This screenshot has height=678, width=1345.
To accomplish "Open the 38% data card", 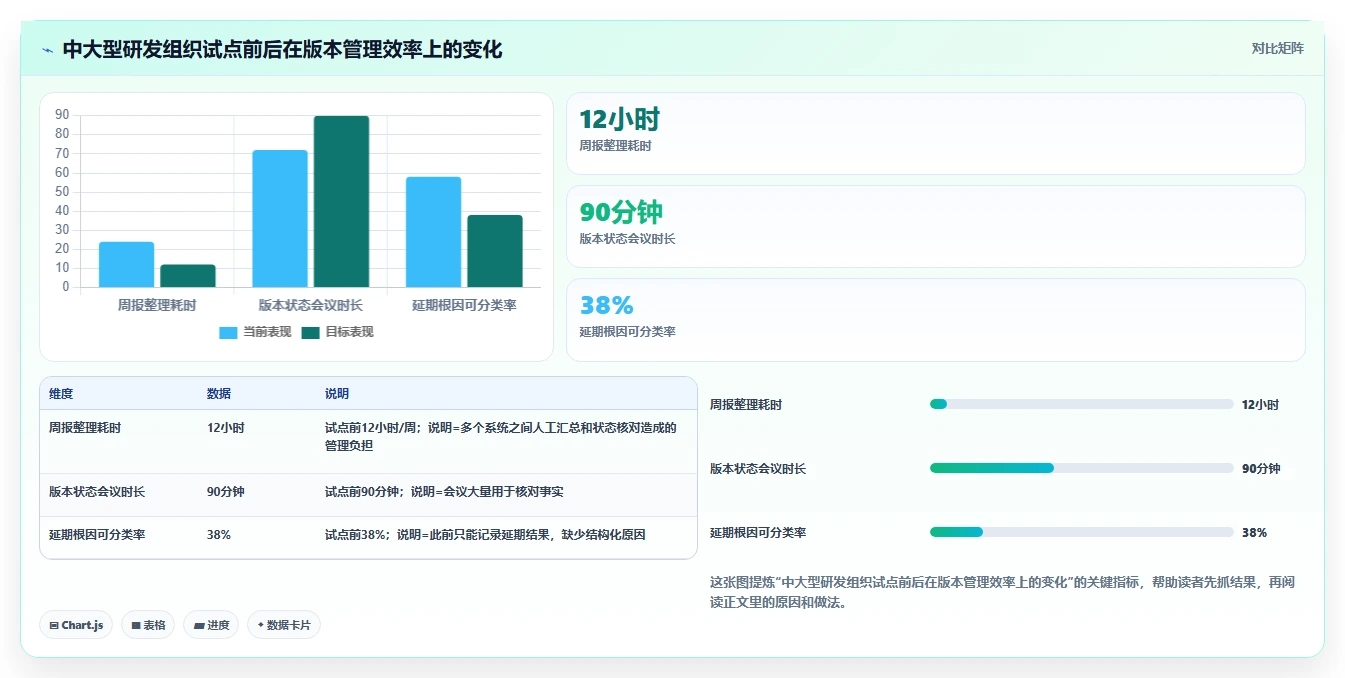I will [x=935, y=319].
